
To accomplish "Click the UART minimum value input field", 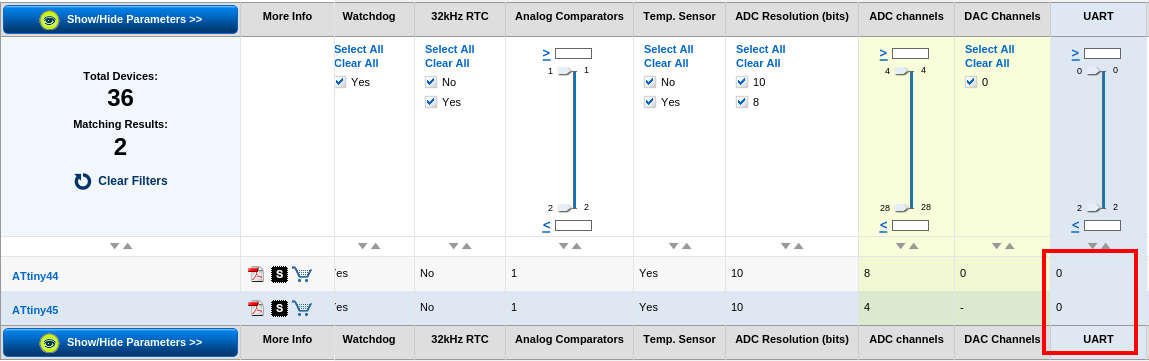I will [1102, 53].
